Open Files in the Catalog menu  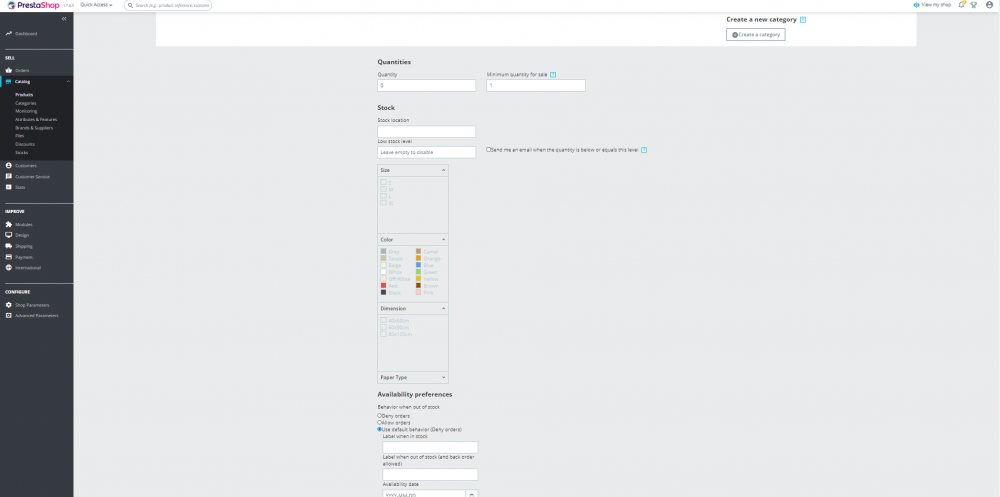[x=20, y=136]
